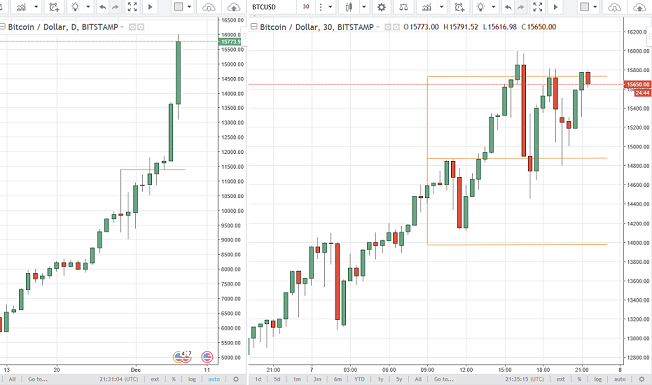
Task: Click first legend square icon on daily chart
Action: coord(132,27)
